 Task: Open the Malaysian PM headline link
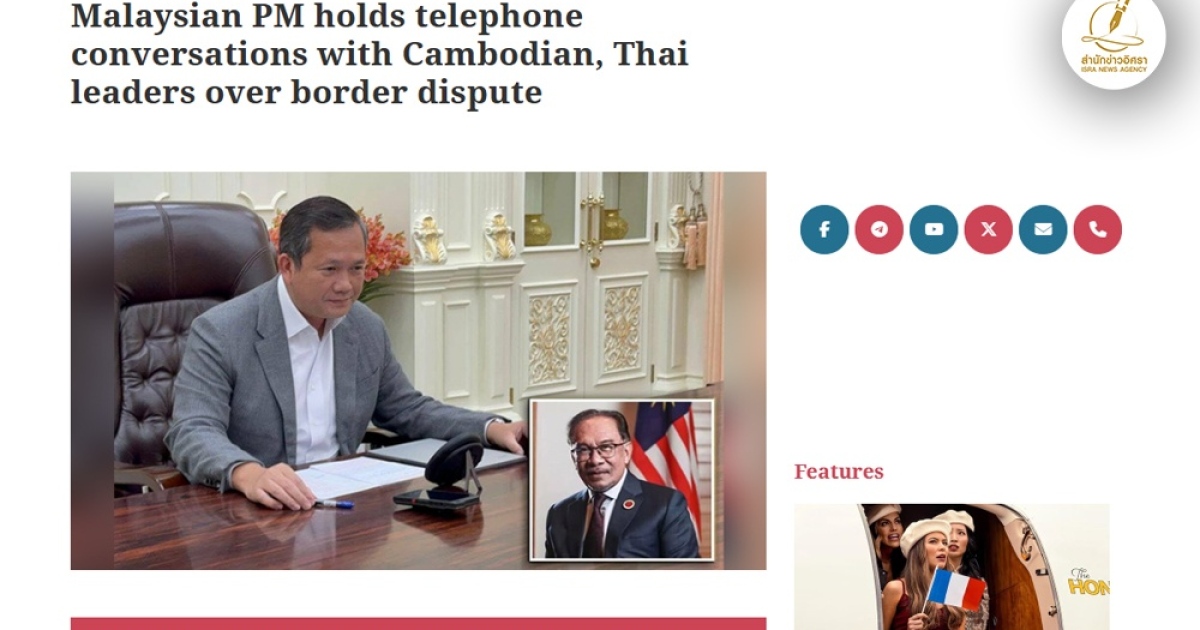(x=380, y=54)
